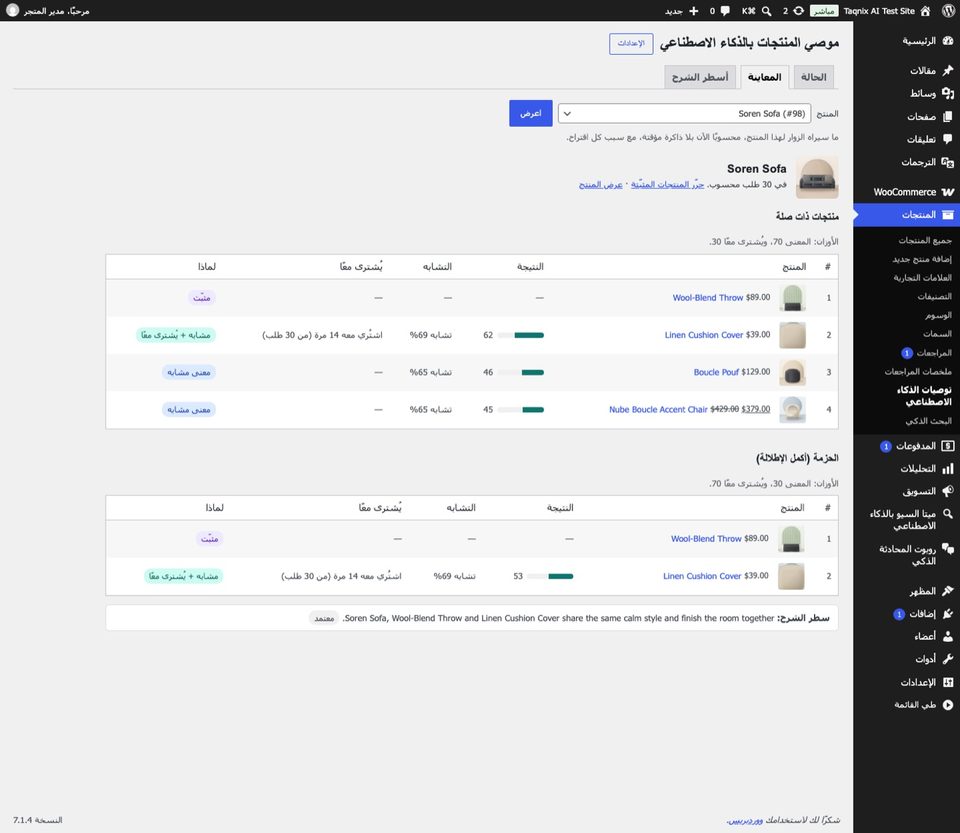Click the blue اعرض button
Image resolution: width=960 pixels, height=833 pixels.
coord(531,114)
